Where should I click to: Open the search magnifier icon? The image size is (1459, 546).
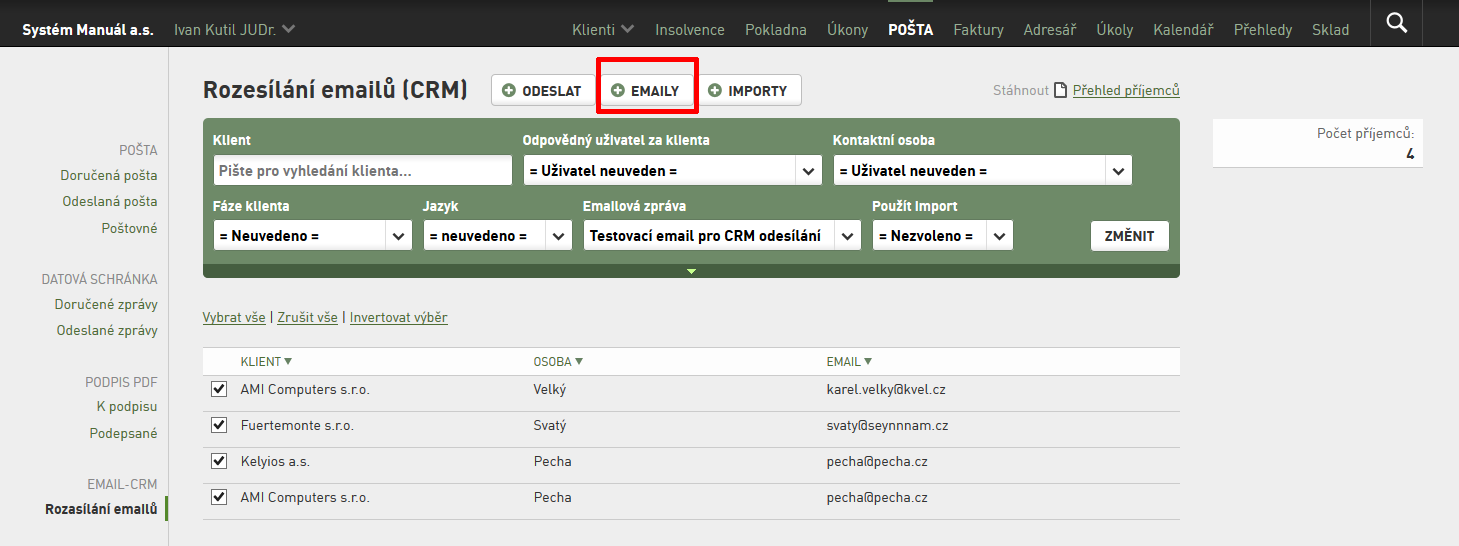pyautogui.click(x=1397, y=23)
